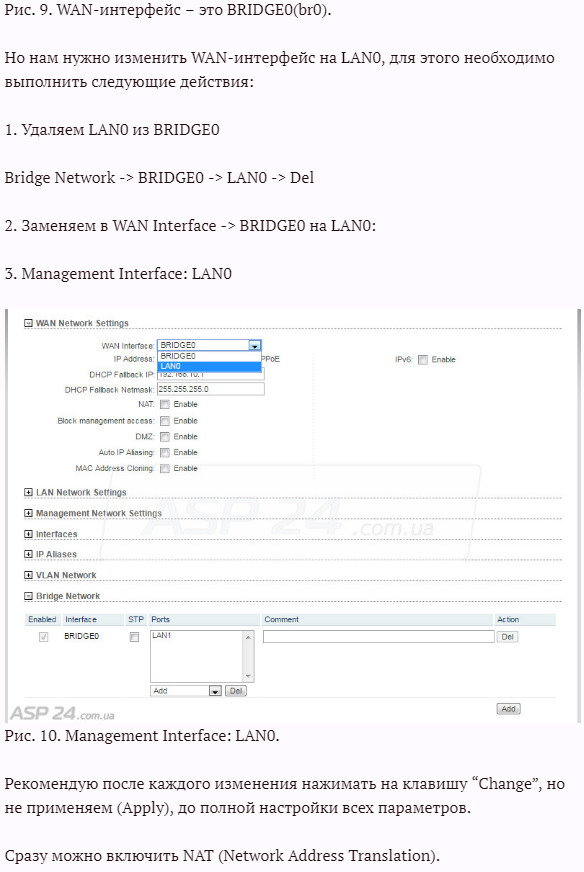Expand the Management Network Settings section
584x872 pixels.
point(28,513)
